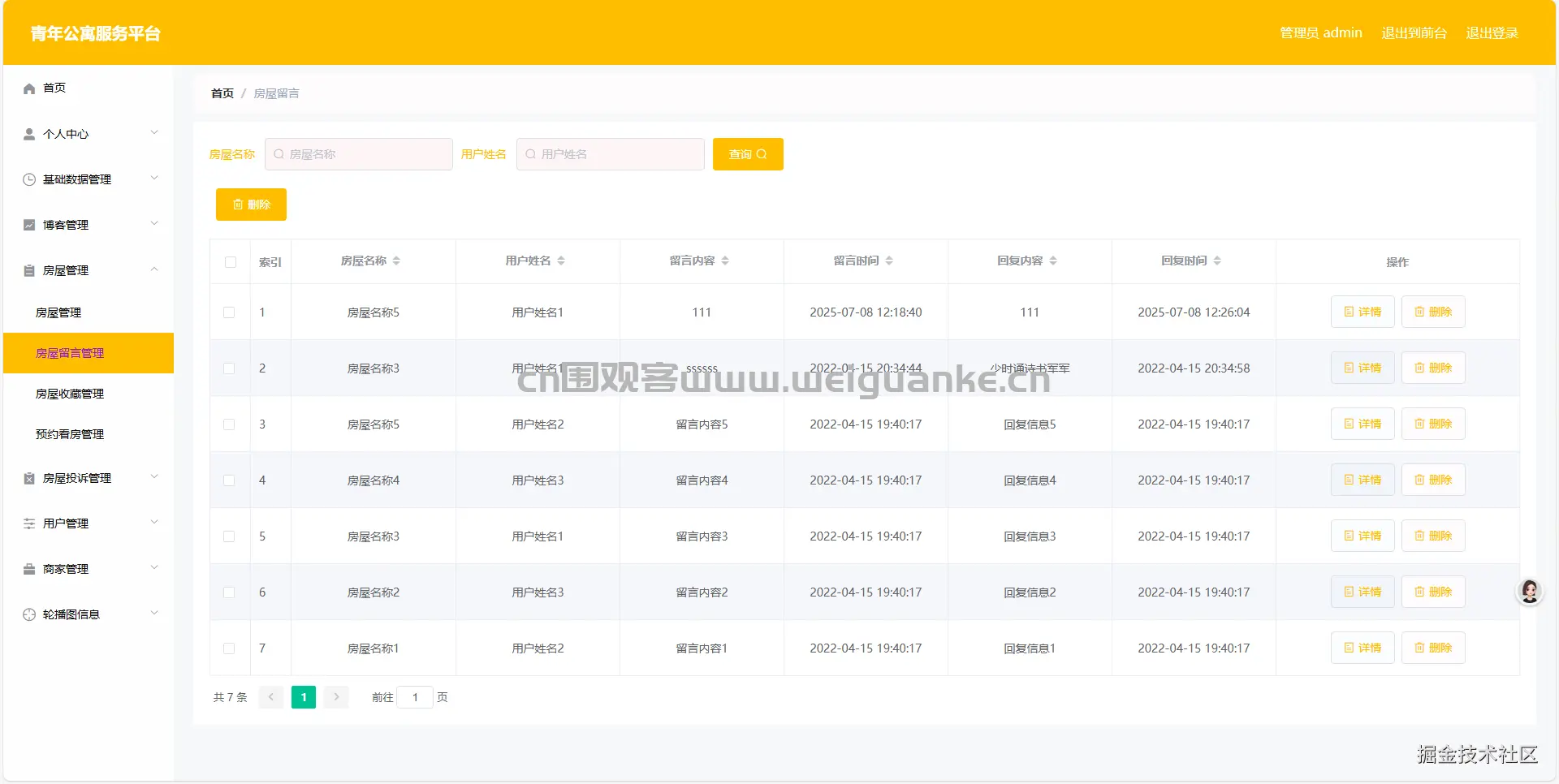Delete row 7 with 删除 button
Image resolution: width=1559 pixels, height=784 pixels.
coord(1433,648)
